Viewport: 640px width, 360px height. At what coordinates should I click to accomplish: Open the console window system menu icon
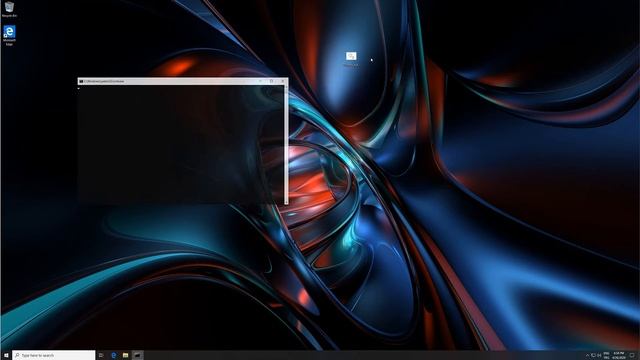point(81,81)
